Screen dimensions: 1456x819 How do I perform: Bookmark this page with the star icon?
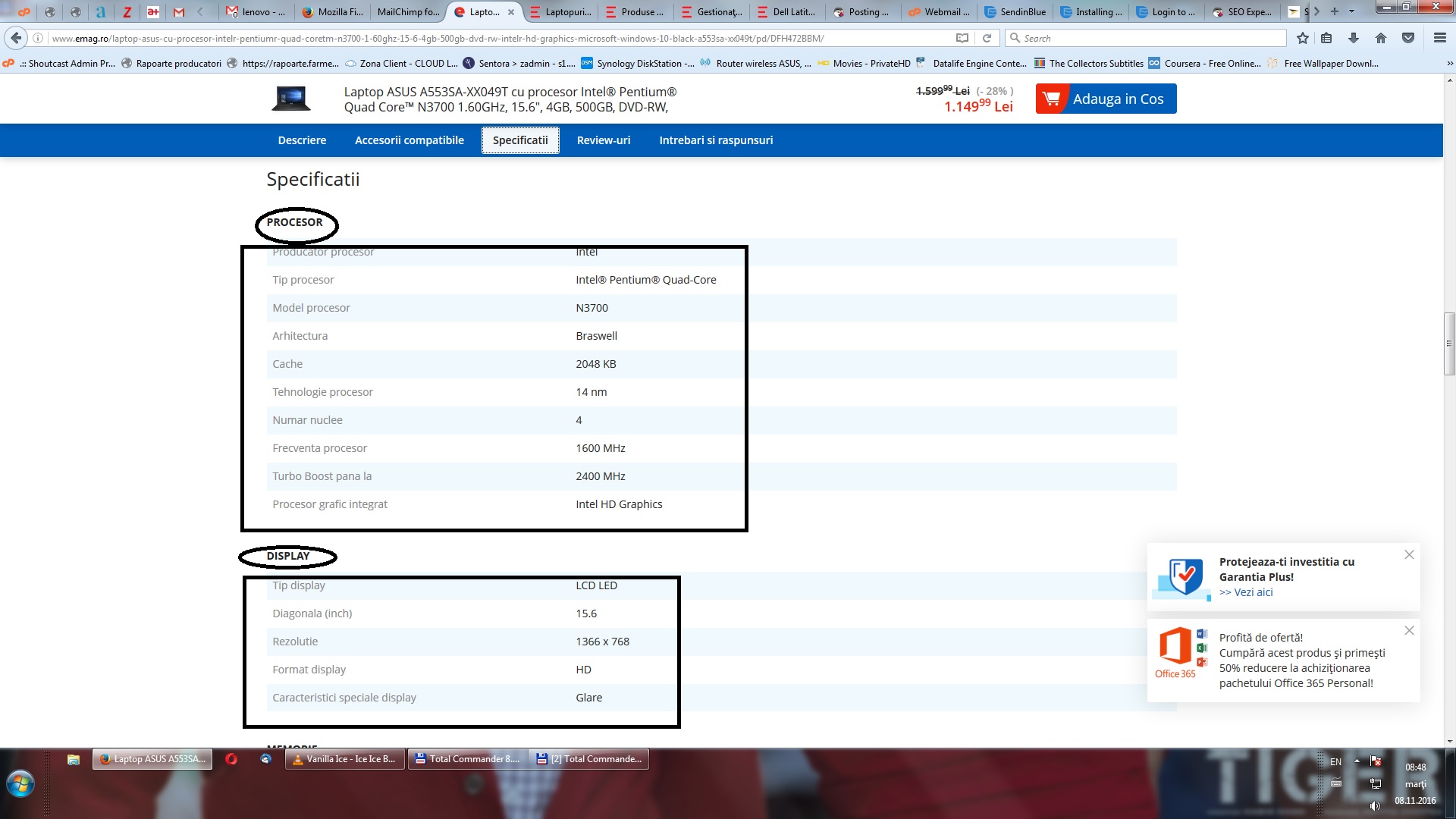[1302, 38]
